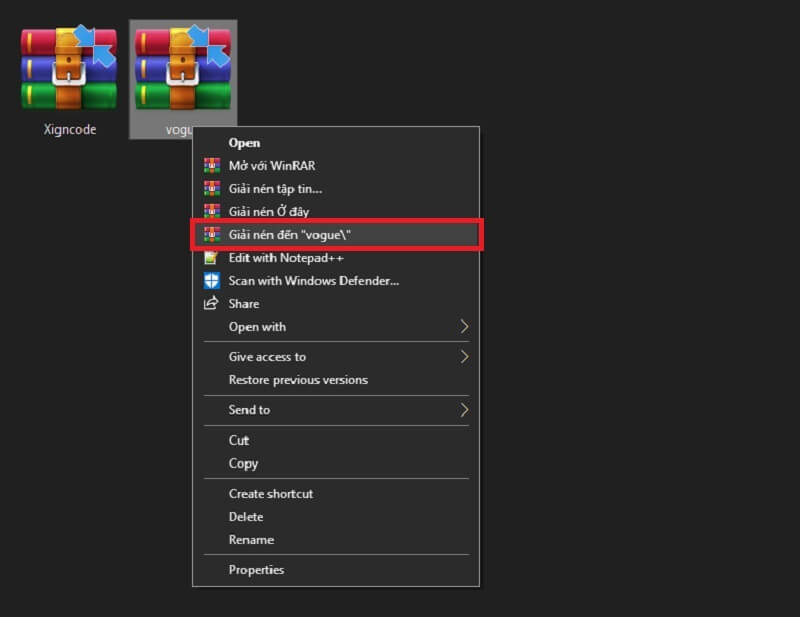Image resolution: width=800 pixels, height=617 pixels.
Task: Click WinRAR icon beside "Giải nén Ở đây"
Action: (x=211, y=211)
